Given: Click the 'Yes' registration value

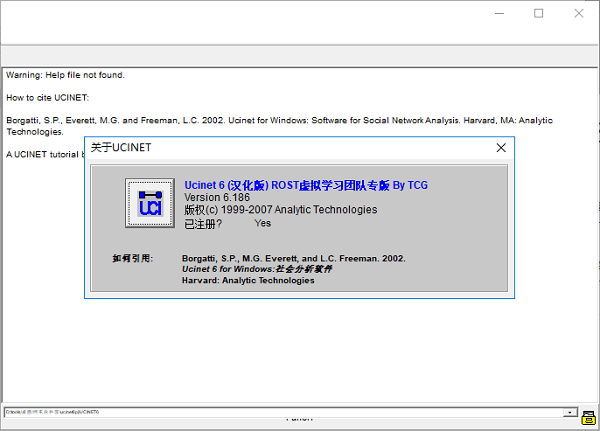Looking at the screenshot, I should [x=263, y=223].
